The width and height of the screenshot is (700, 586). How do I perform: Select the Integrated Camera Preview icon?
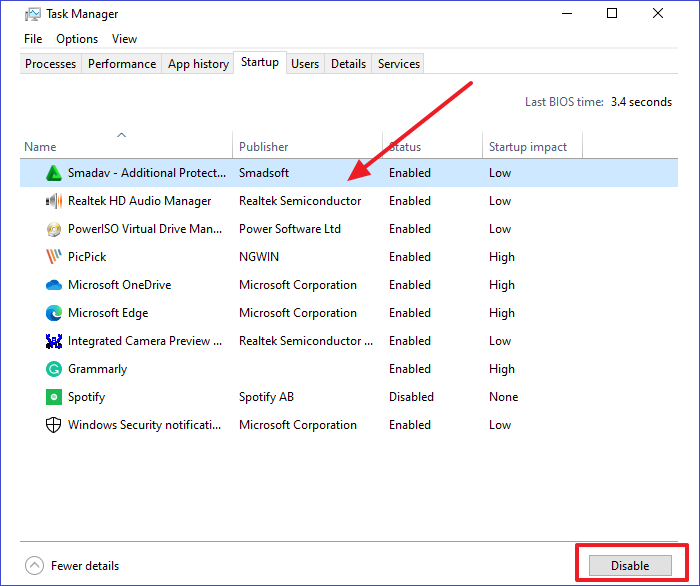pos(54,341)
